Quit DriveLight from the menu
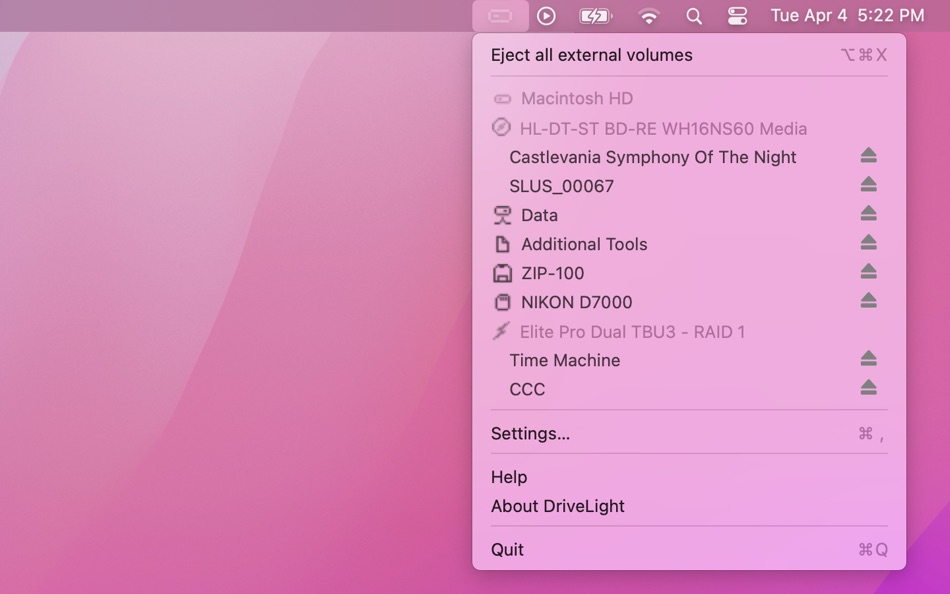Viewport: 950px width, 594px height. point(689,550)
